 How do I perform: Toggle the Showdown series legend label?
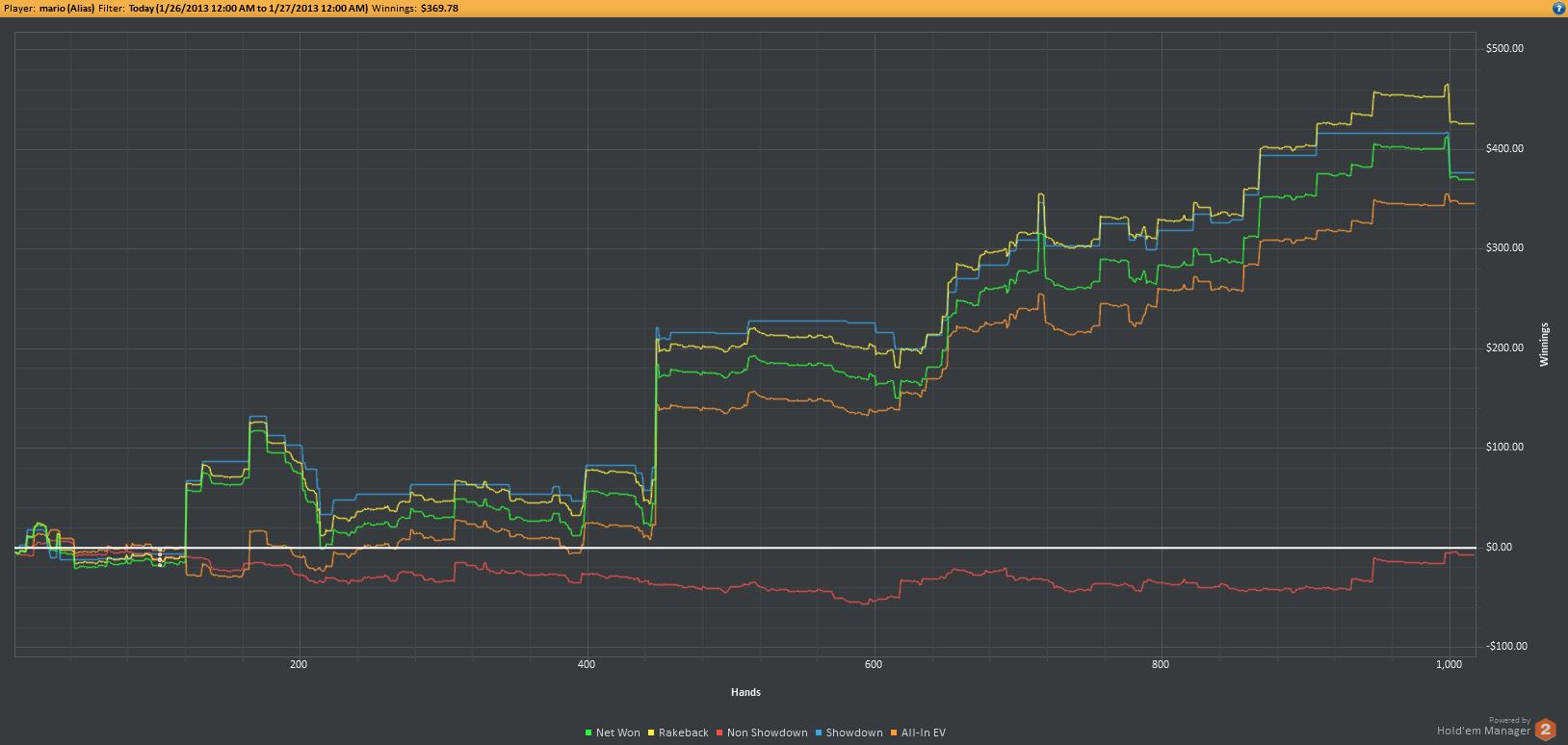[854, 733]
